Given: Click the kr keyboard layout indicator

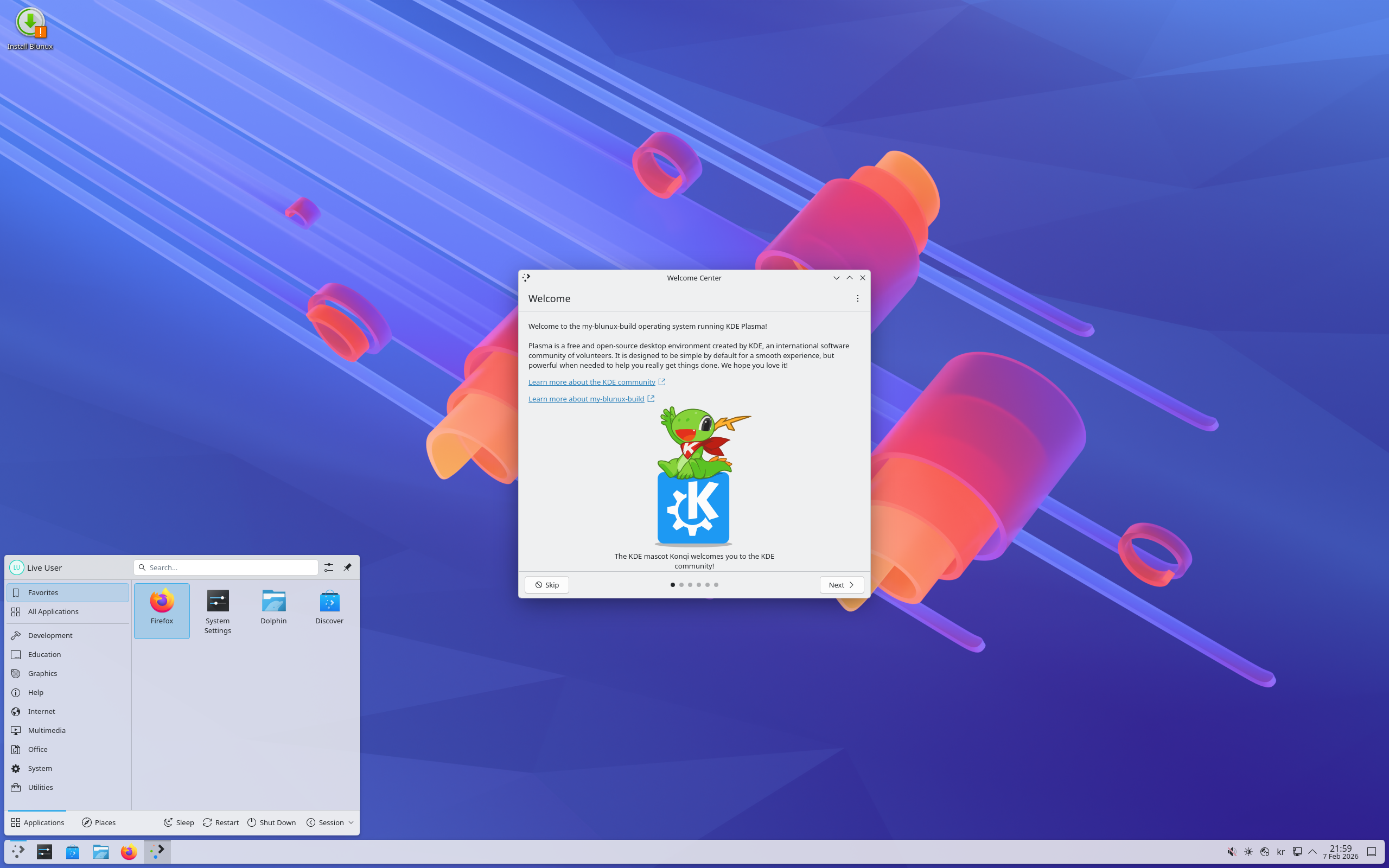Looking at the screenshot, I should coord(1280,852).
